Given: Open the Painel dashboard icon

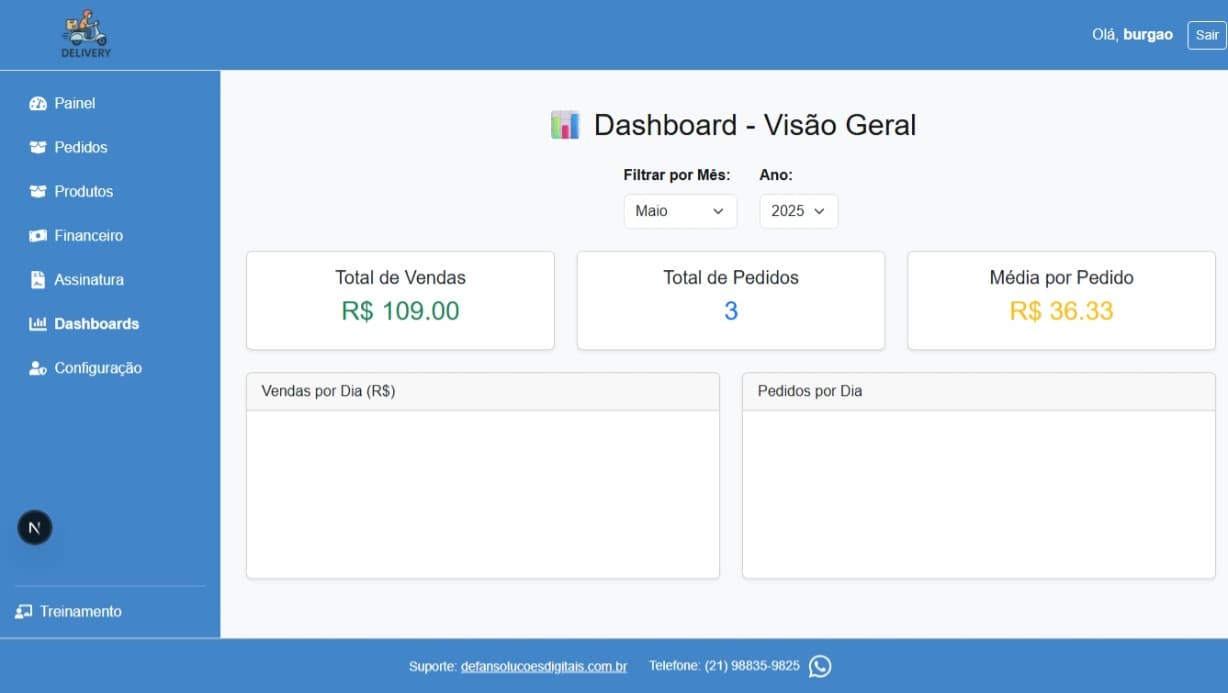Looking at the screenshot, I should coord(37,103).
